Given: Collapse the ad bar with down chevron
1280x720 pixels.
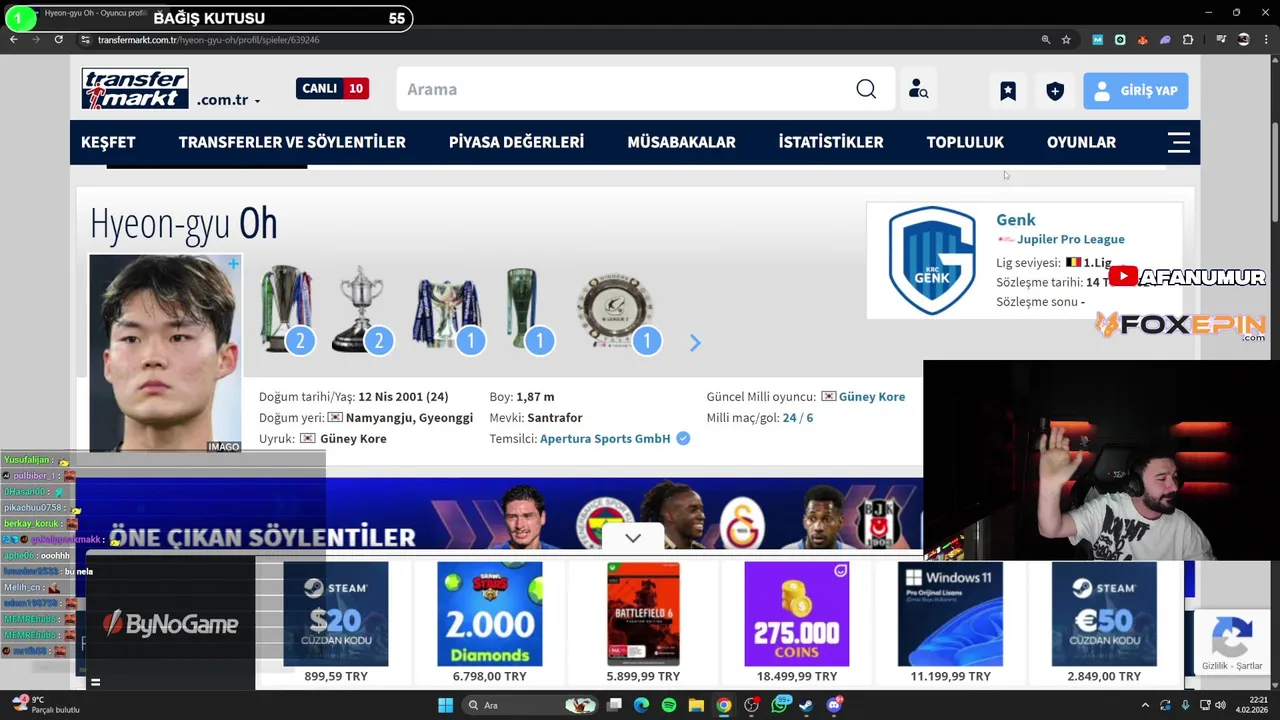Looking at the screenshot, I should 633,538.
